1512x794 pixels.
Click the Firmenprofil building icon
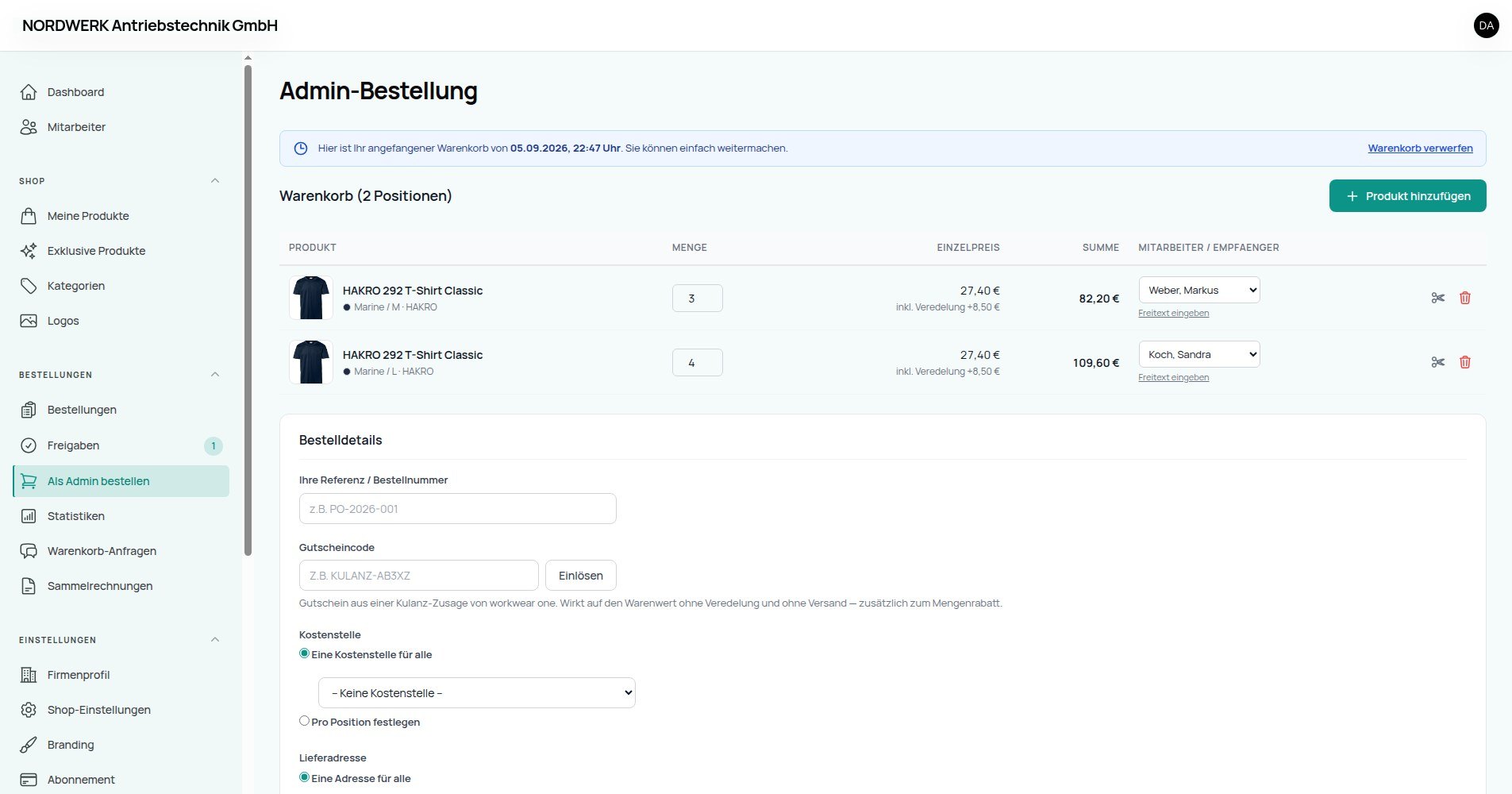(29, 675)
